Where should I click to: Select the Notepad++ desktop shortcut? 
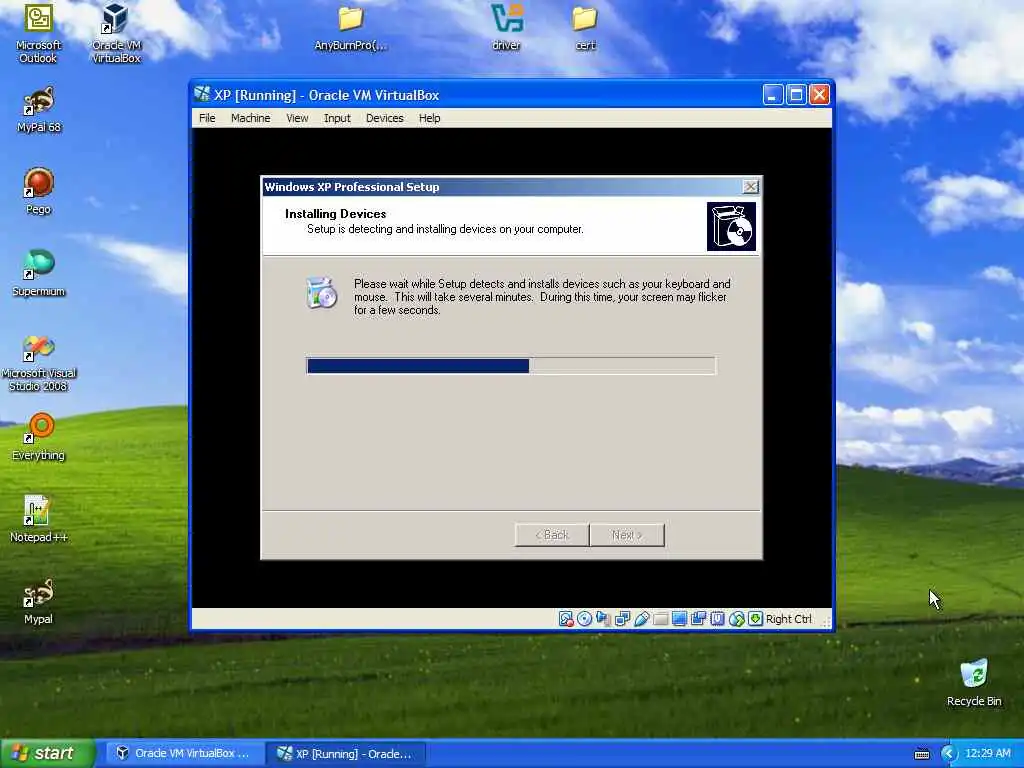tap(39, 519)
